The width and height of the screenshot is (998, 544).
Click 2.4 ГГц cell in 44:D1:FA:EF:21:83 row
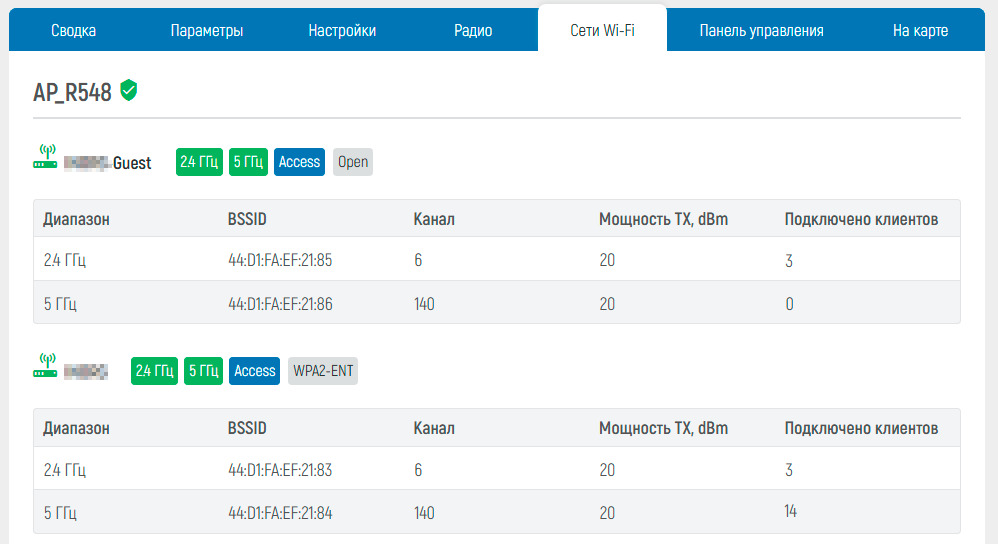pyautogui.click(x=64, y=470)
